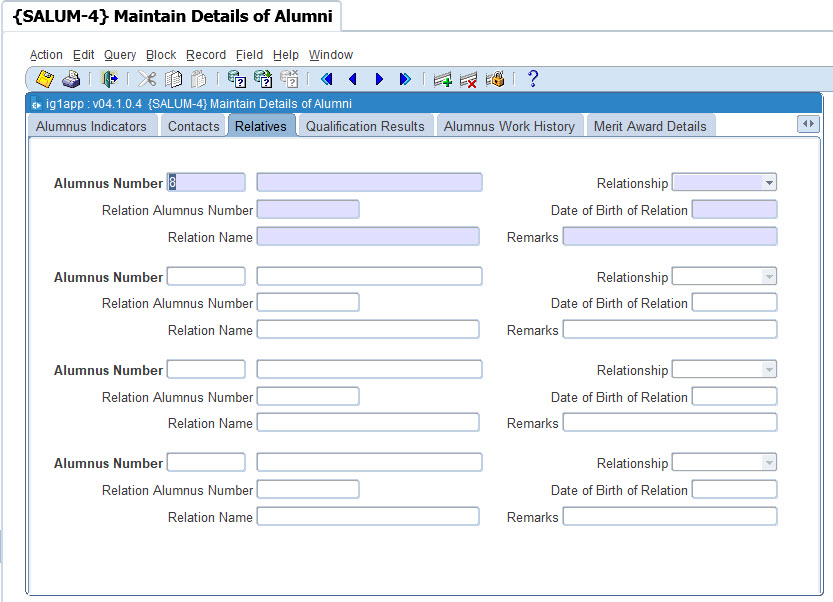Click the Help question mark icon
833x602 pixels.
point(533,79)
